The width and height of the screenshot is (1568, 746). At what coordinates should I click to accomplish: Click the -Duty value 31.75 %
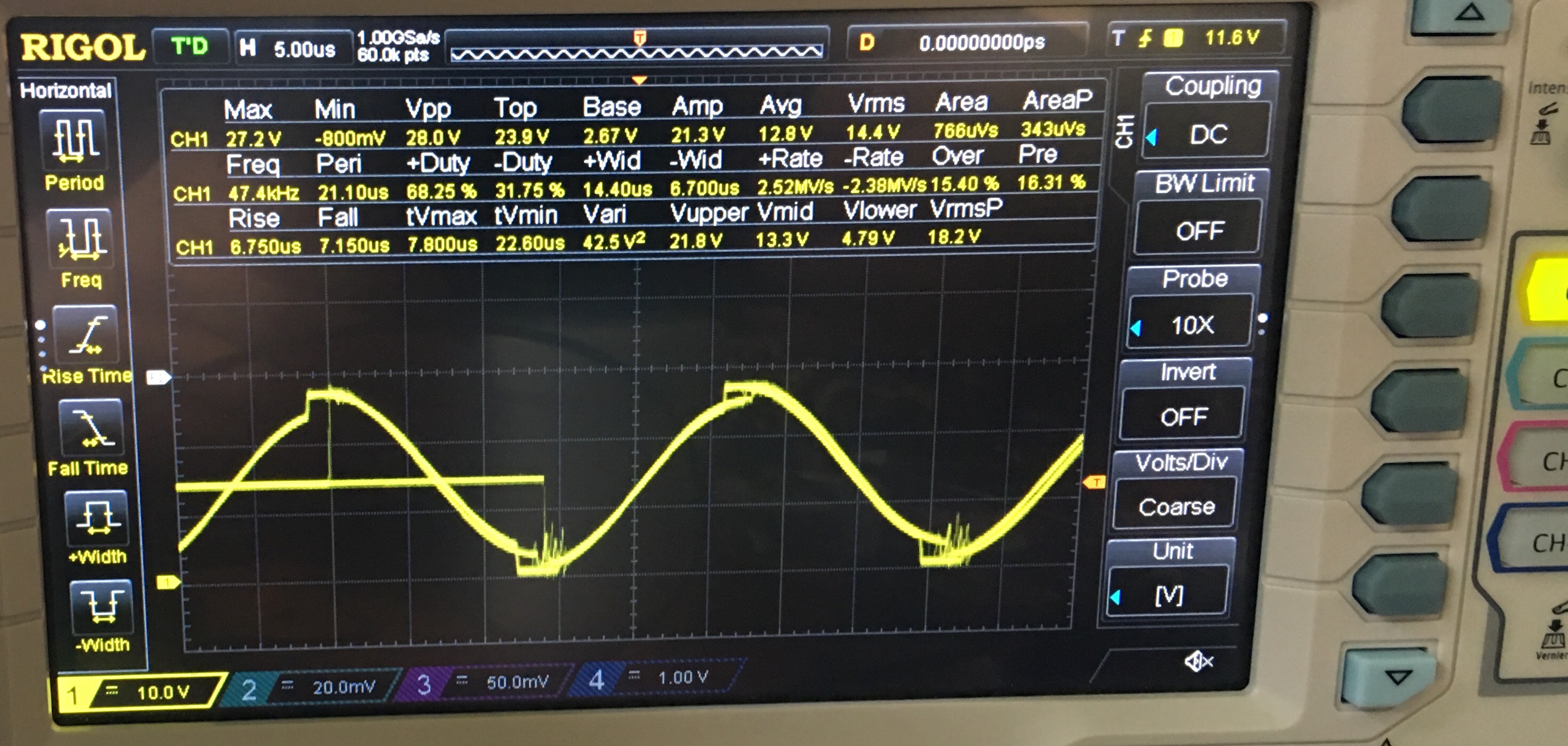(x=529, y=191)
